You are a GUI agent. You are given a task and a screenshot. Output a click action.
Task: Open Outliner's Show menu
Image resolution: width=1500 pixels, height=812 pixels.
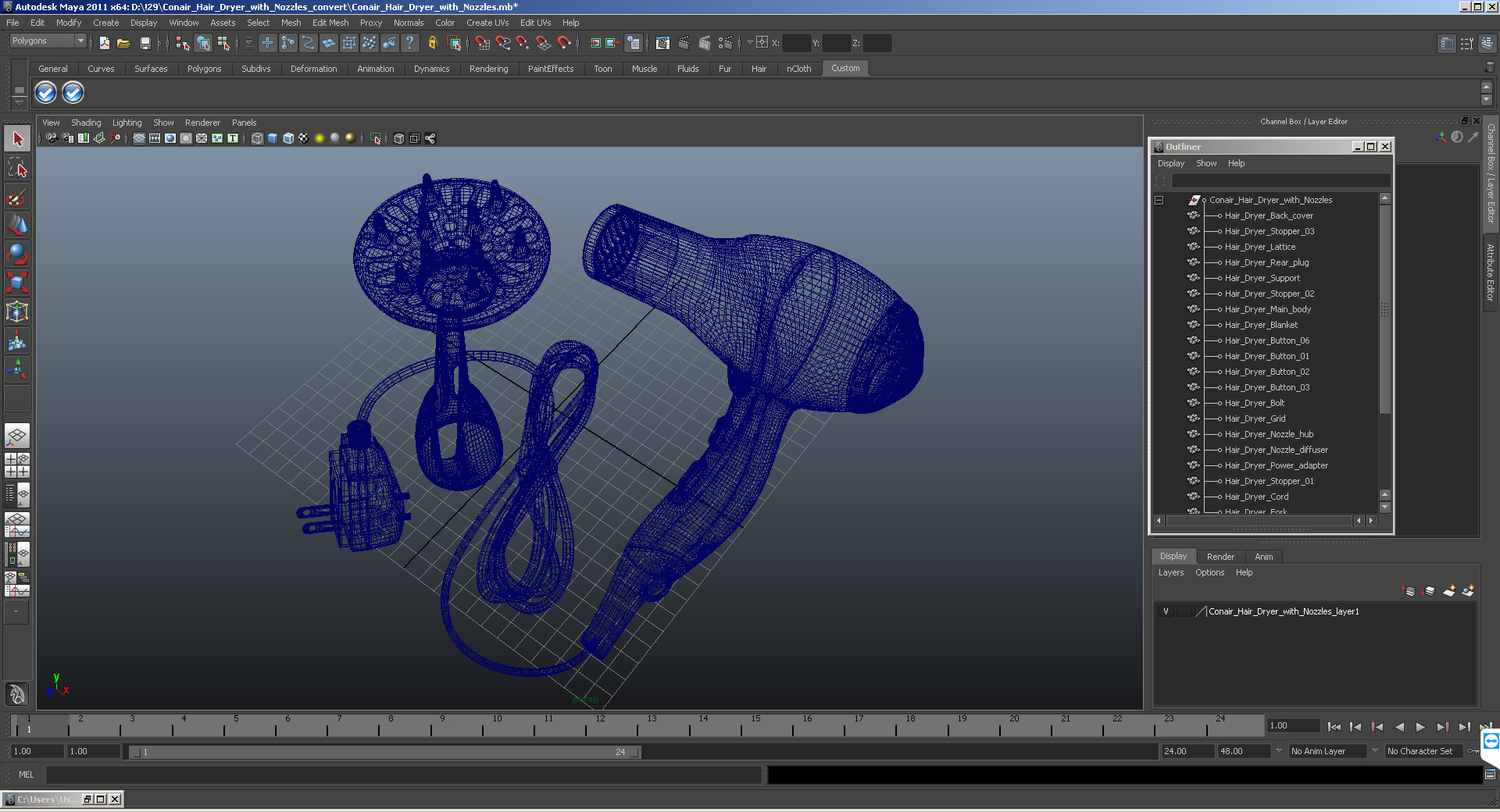[x=1206, y=163]
